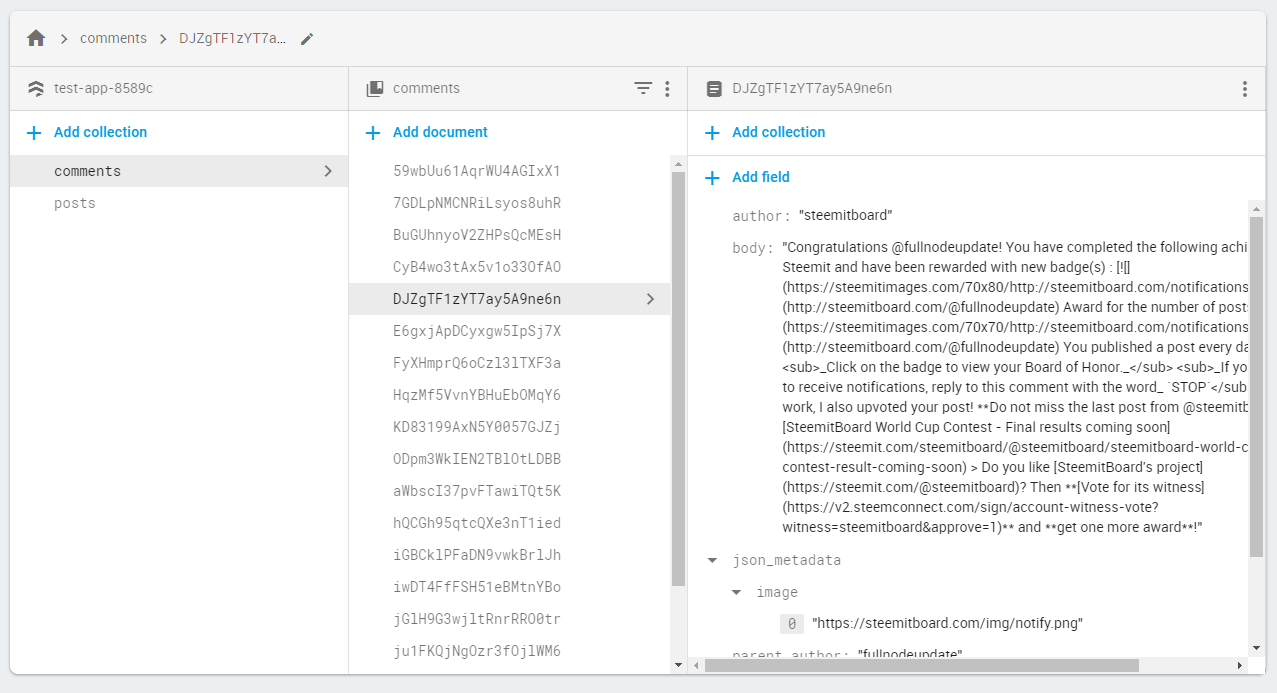Expand the comments collection chevron
The image size is (1277, 693).
coord(328,171)
